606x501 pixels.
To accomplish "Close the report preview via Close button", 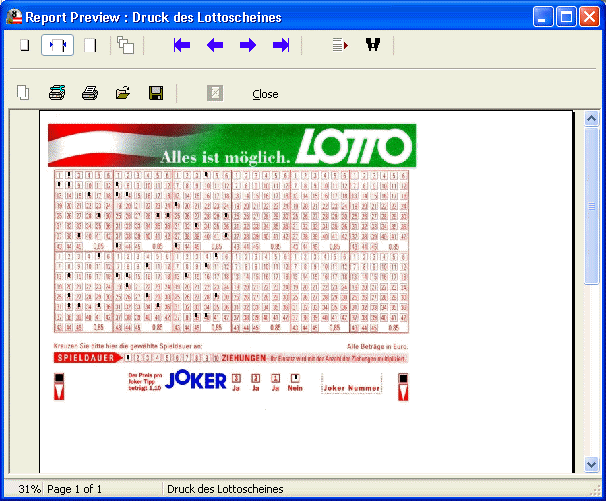I will pos(265,94).
